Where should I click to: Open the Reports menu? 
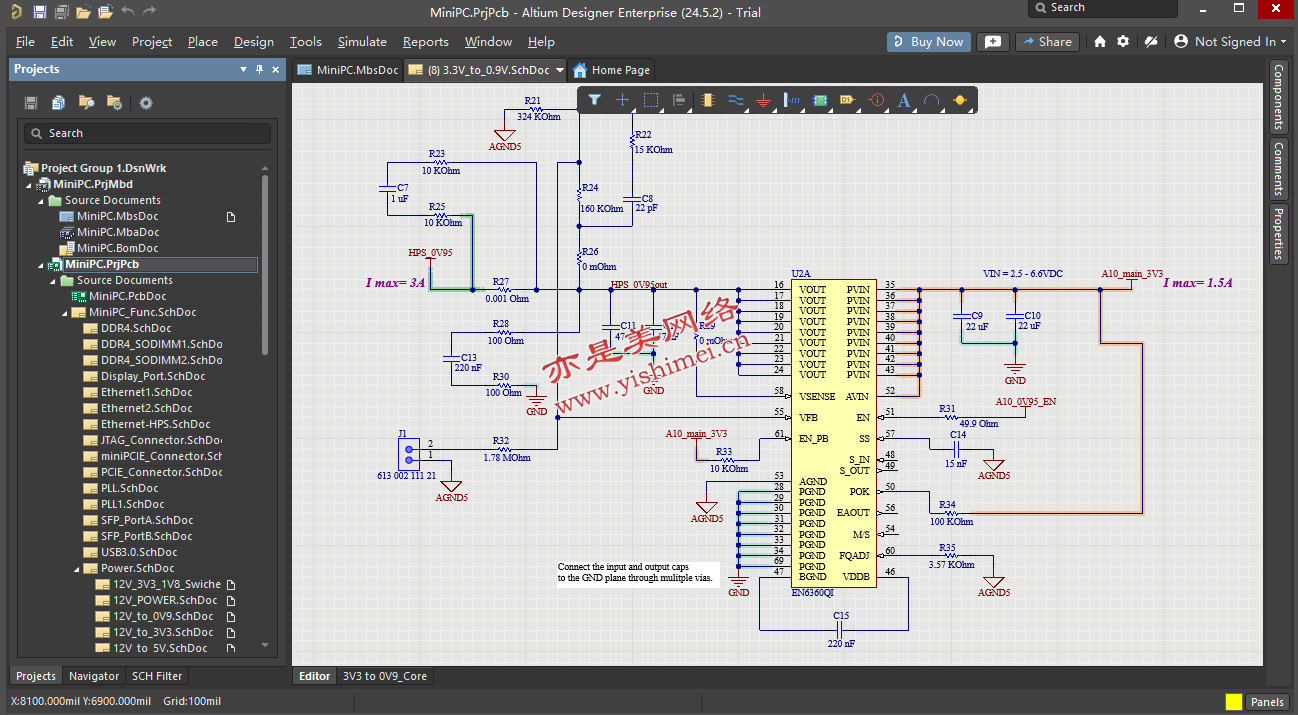click(x=425, y=42)
